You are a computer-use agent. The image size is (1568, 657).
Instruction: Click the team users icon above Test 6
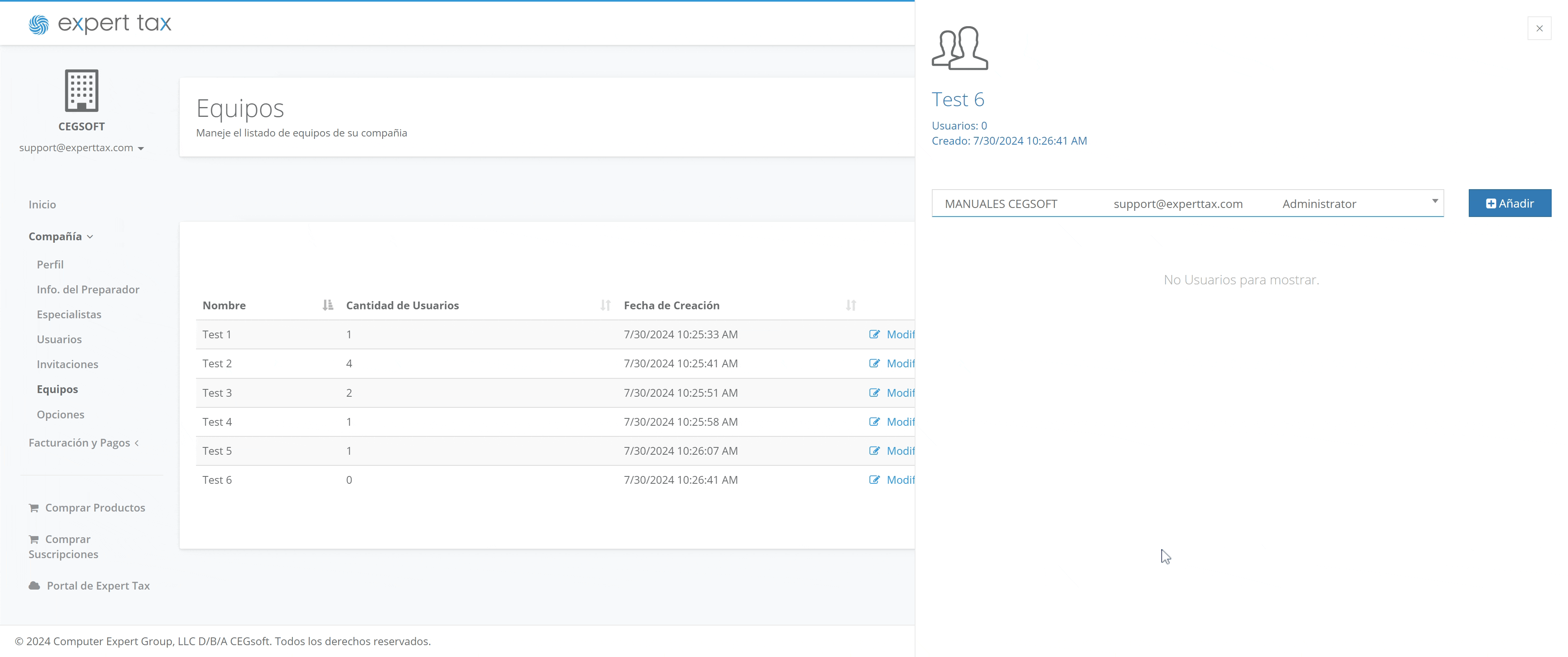[959, 48]
